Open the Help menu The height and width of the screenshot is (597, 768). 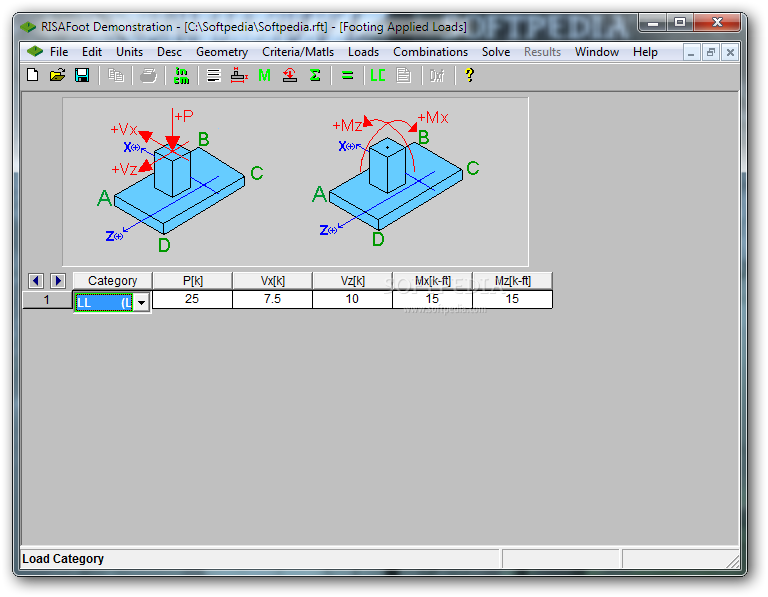click(645, 52)
